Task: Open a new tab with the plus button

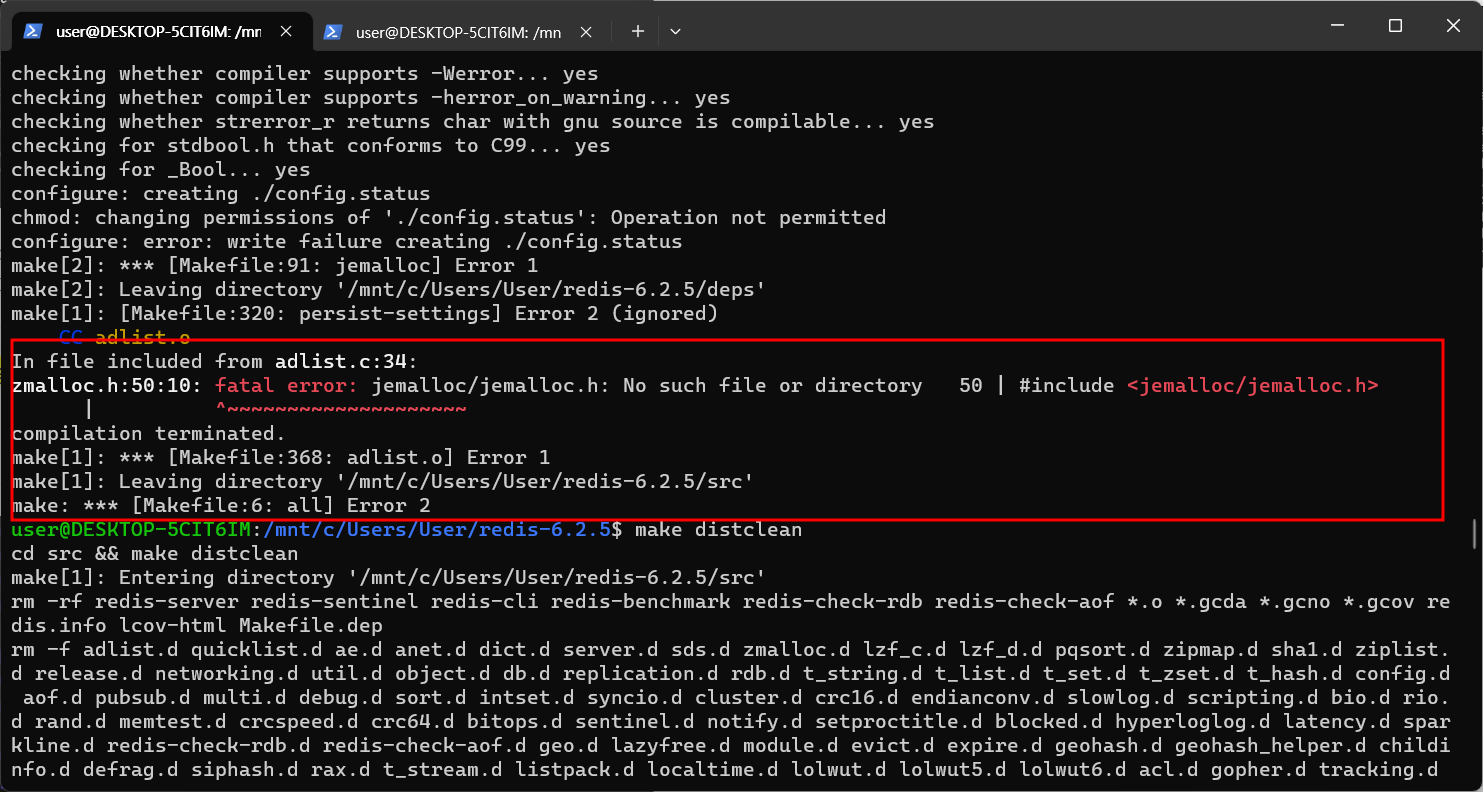Action: [638, 31]
